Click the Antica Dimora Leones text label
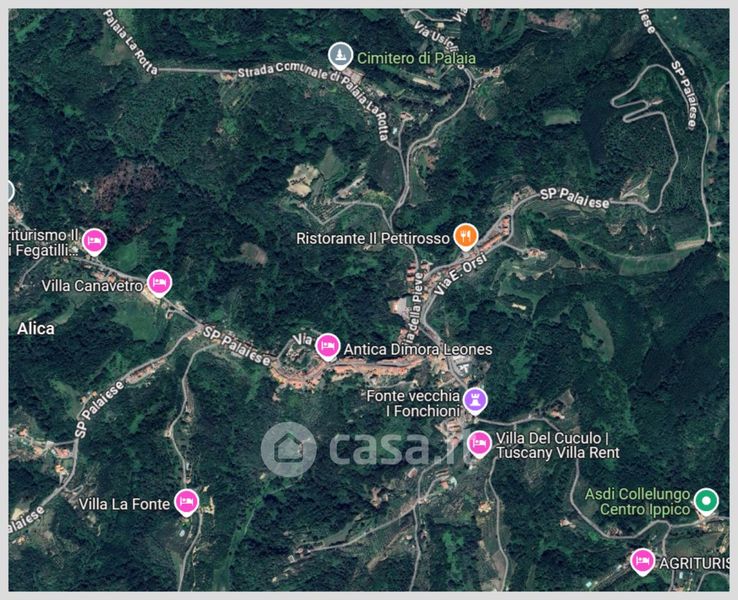Screen dimensions: 738x600 tap(418, 350)
